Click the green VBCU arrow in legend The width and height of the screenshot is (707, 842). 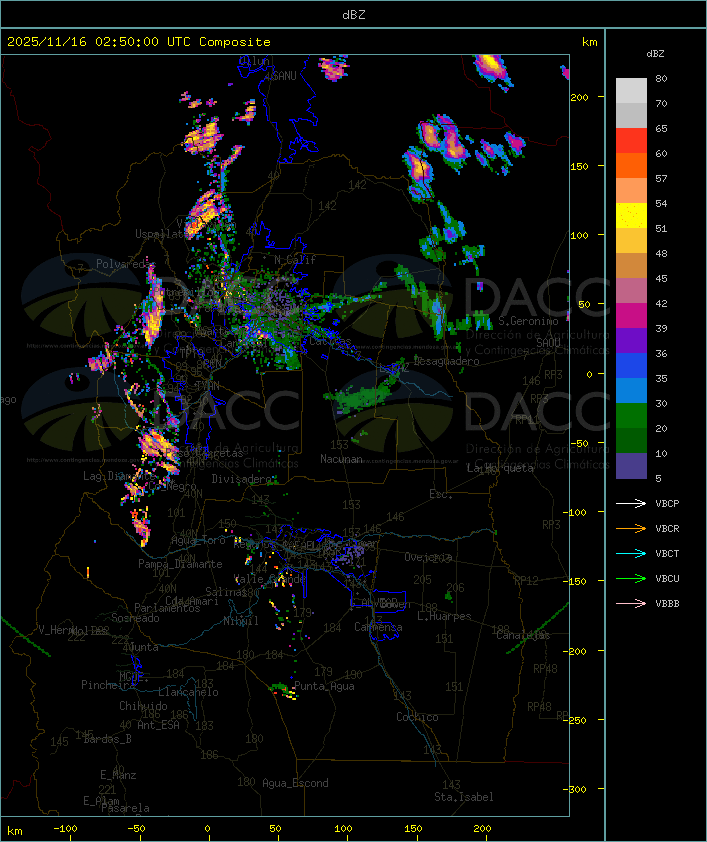tap(631, 578)
